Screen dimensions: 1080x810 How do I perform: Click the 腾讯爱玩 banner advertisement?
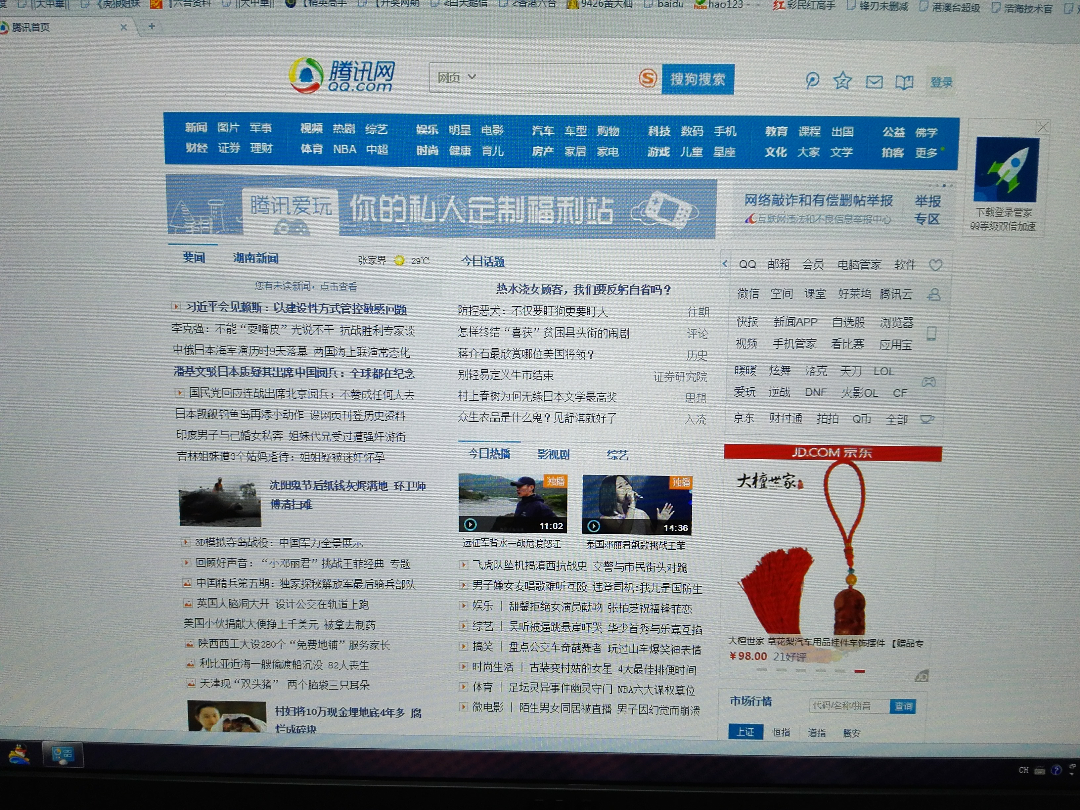pos(442,208)
